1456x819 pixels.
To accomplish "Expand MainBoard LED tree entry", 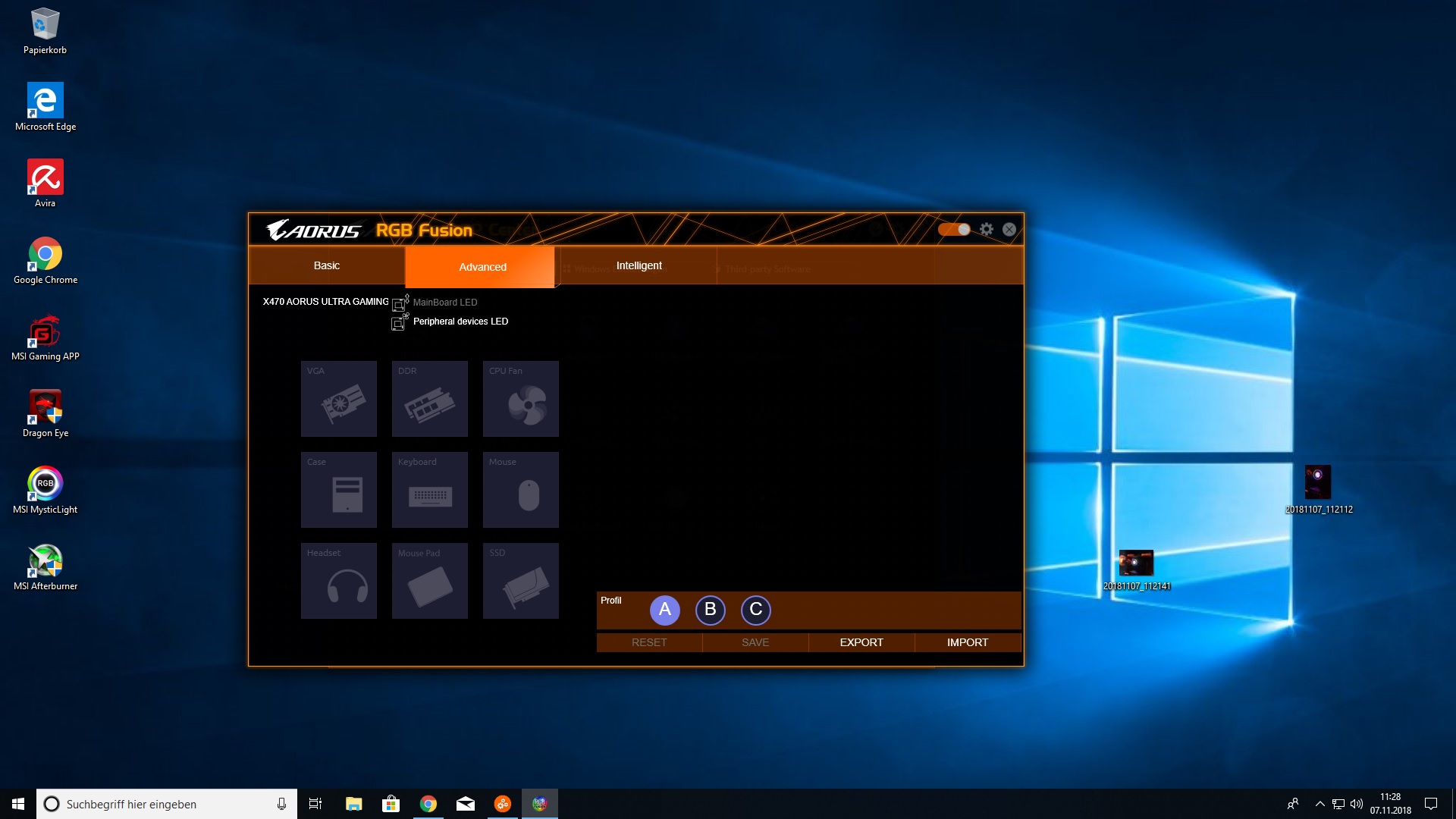I will coord(444,303).
